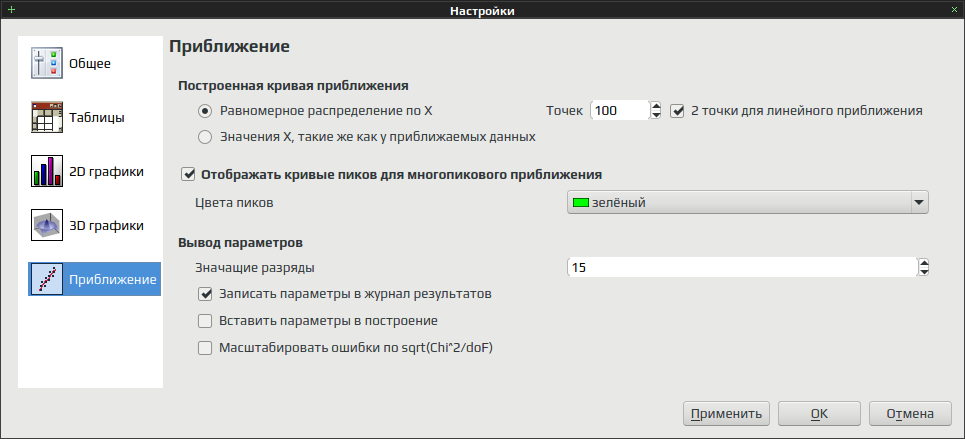Switch to 3D графики page label
The width and height of the screenshot is (965, 439).
point(106,226)
